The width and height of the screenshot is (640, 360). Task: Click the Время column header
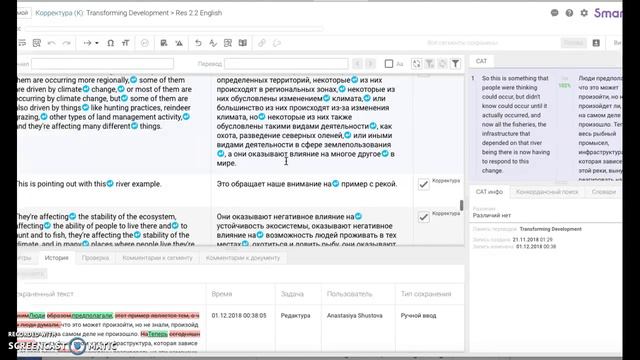(222, 294)
